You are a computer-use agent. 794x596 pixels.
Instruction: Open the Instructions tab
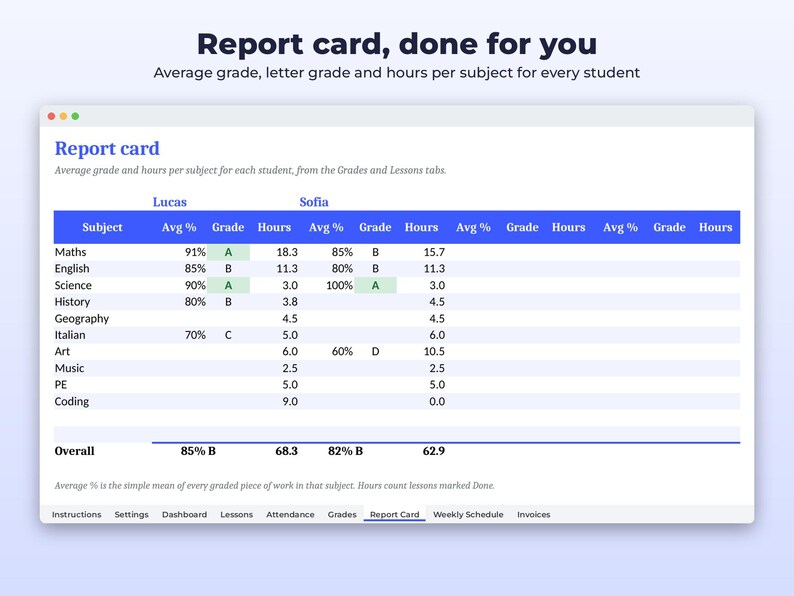coord(76,514)
